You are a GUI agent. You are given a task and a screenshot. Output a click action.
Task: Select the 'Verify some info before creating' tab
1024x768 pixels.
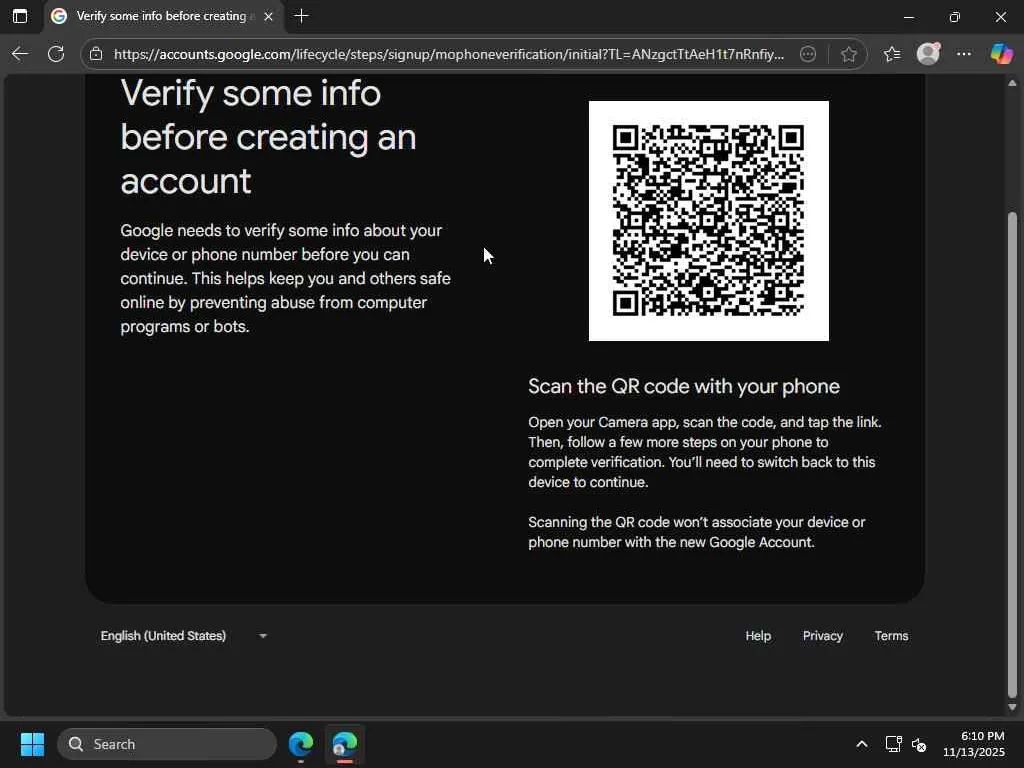tap(163, 16)
